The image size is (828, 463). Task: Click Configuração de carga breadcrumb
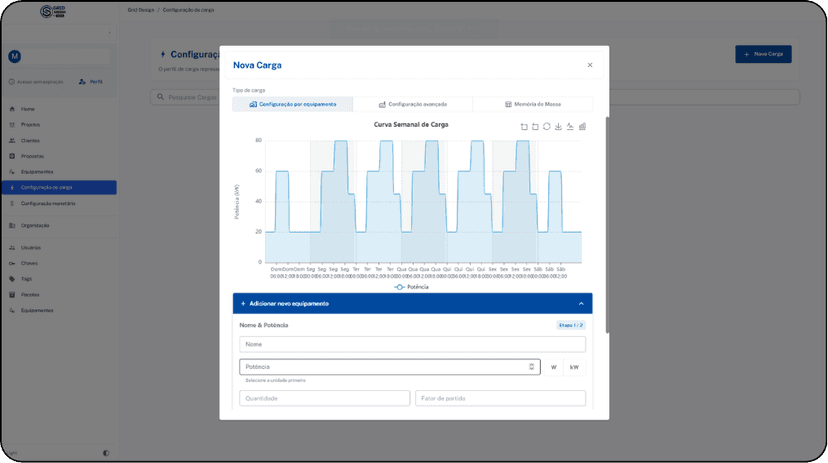click(188, 10)
